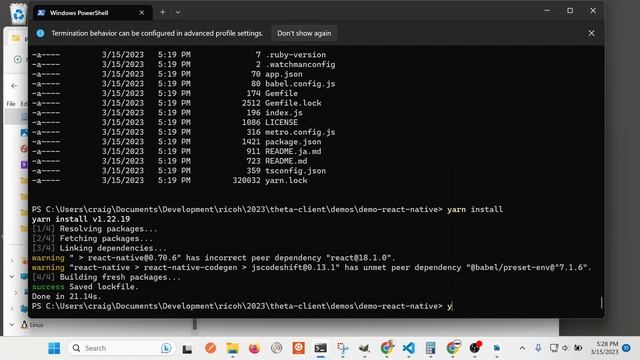Open the orange square taskbar icon before Terminal

coord(298,348)
